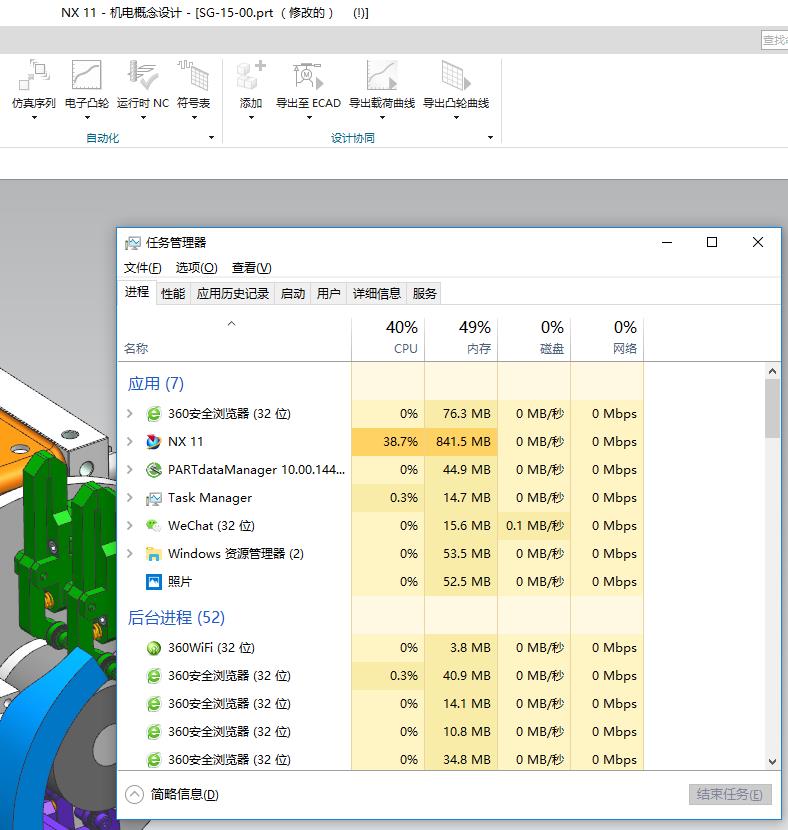The height and width of the screenshot is (830, 788).
Task: Open the 查看(V) menu
Action: pos(251,268)
